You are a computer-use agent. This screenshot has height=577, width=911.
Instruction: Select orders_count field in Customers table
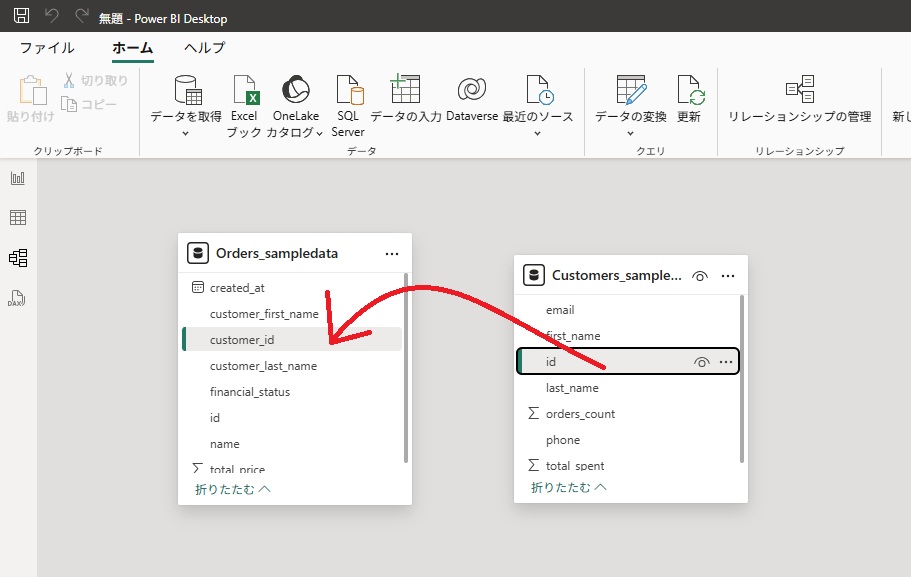pos(628,414)
